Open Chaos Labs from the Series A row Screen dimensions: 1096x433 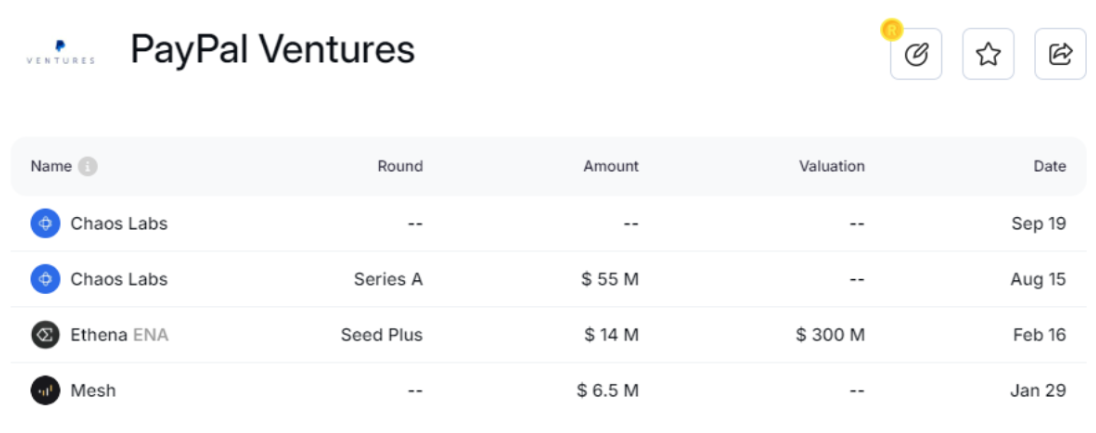(119, 279)
